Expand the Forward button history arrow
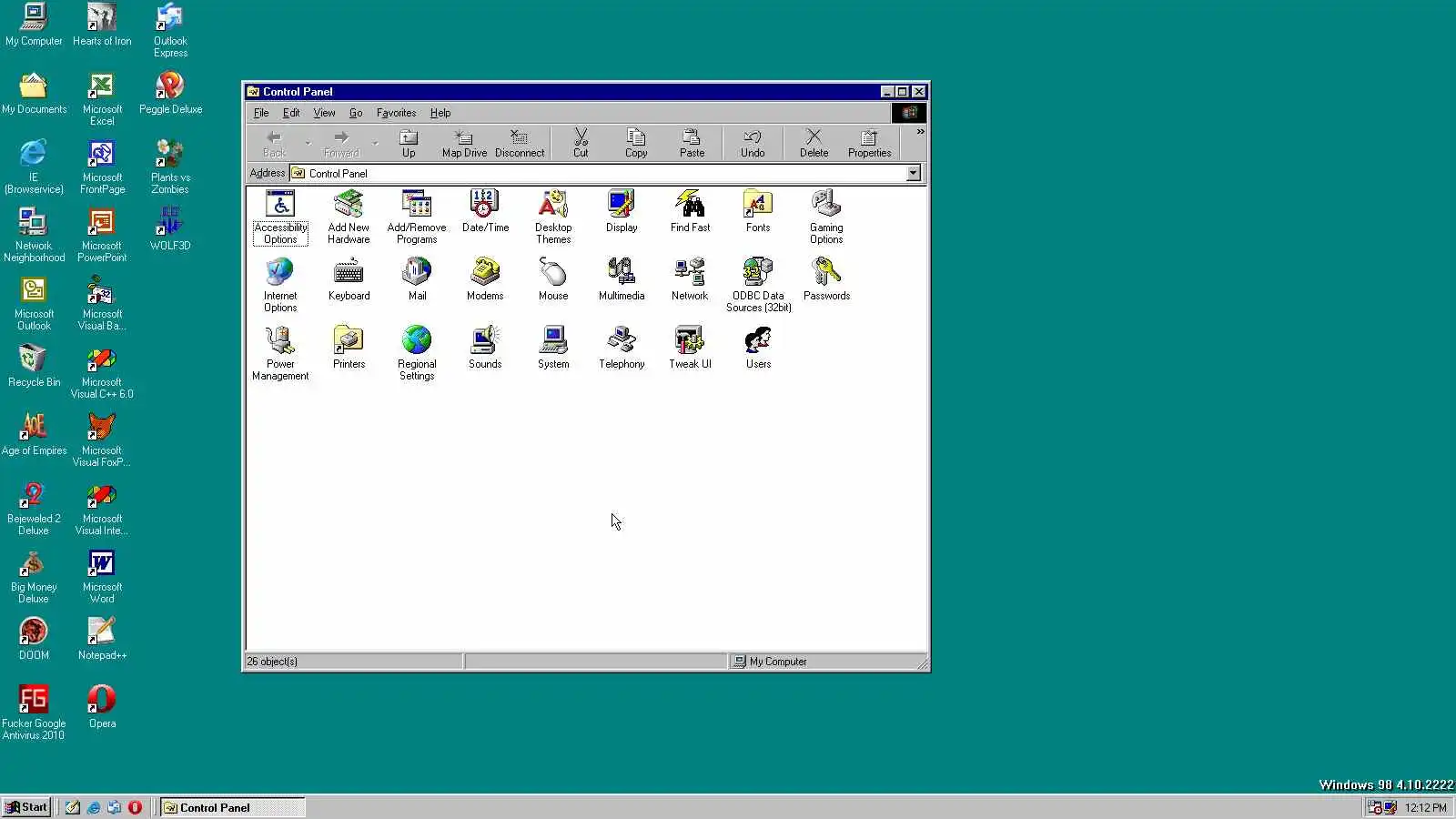This screenshot has height=819, width=1456. (375, 143)
